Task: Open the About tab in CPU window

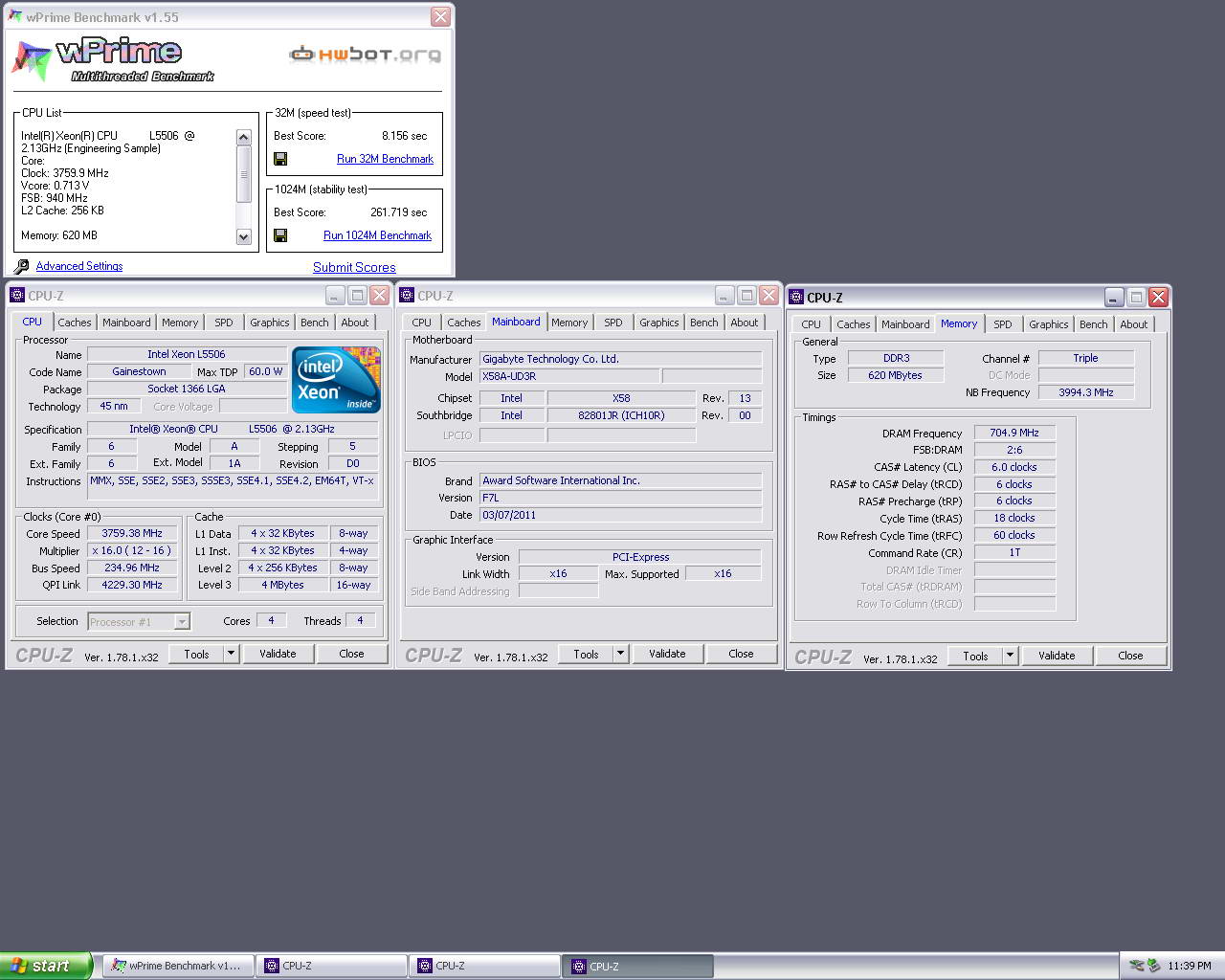Action: point(355,323)
